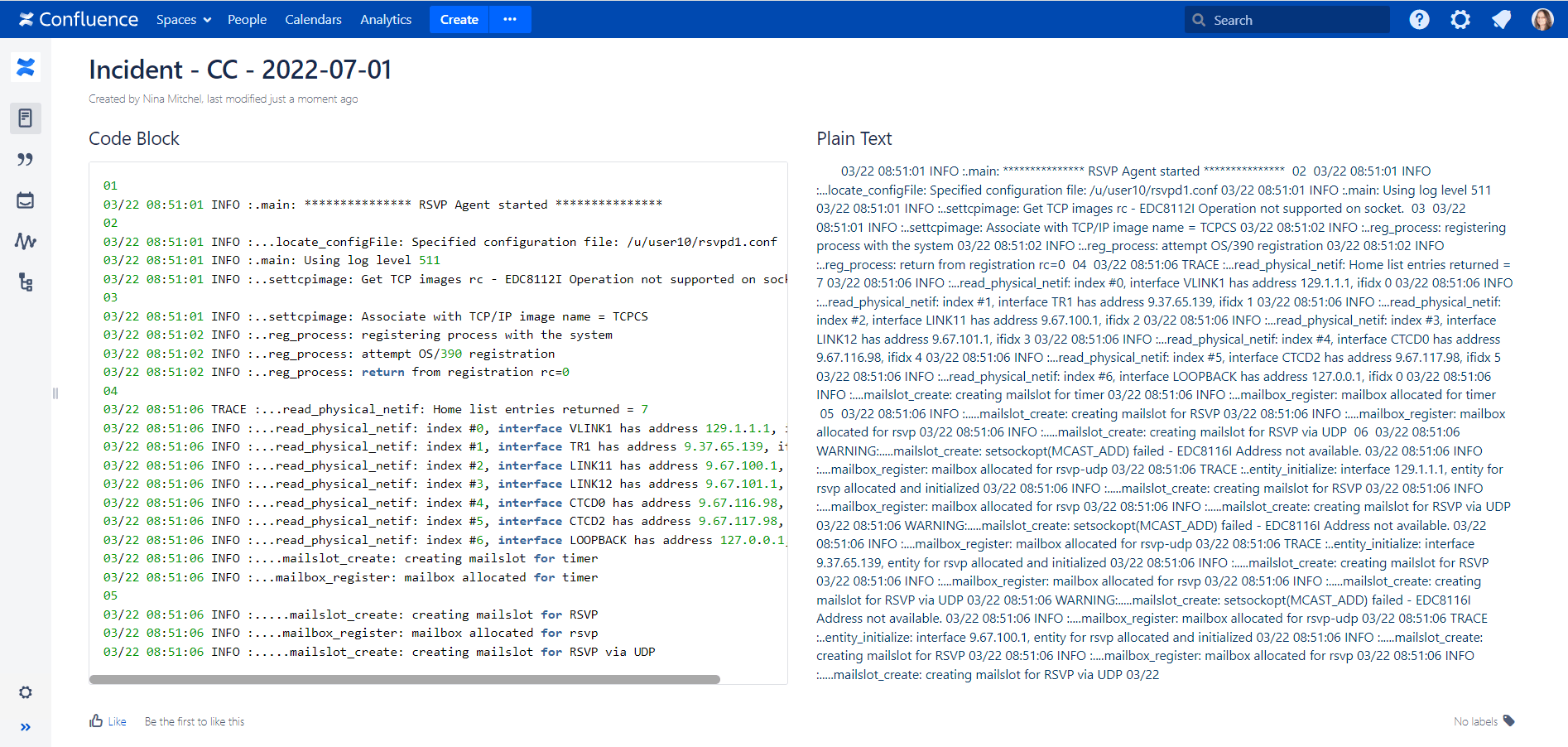Open Confluence administration settings gear
Image resolution: width=1568 pixels, height=747 pixels.
point(1460,19)
